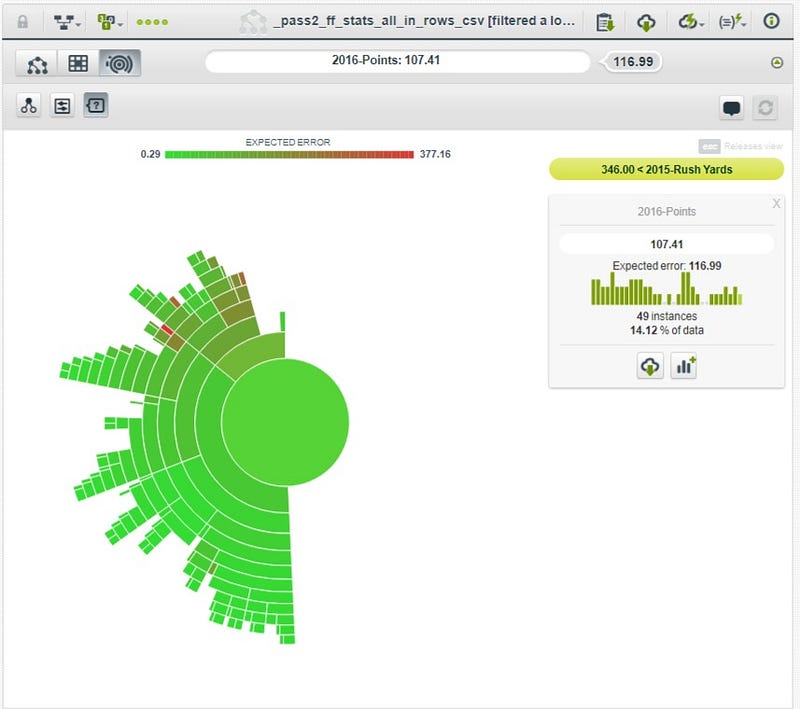Click the four green dots indicator

[x=152, y=22]
